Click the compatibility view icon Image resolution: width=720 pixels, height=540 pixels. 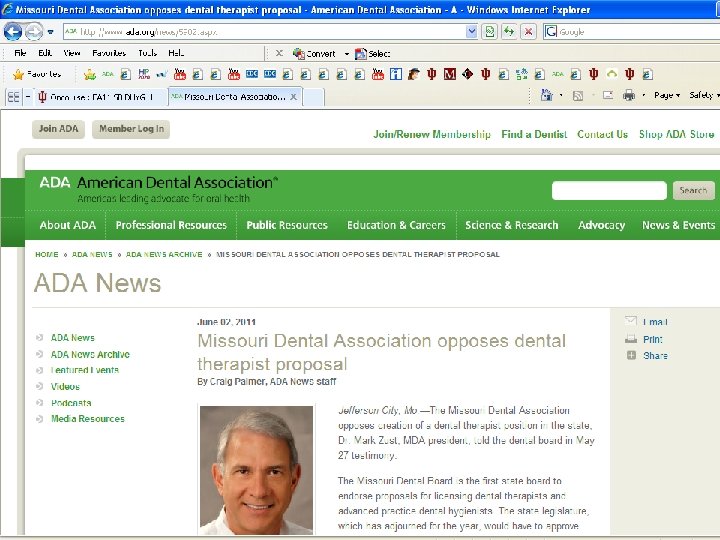click(490, 32)
